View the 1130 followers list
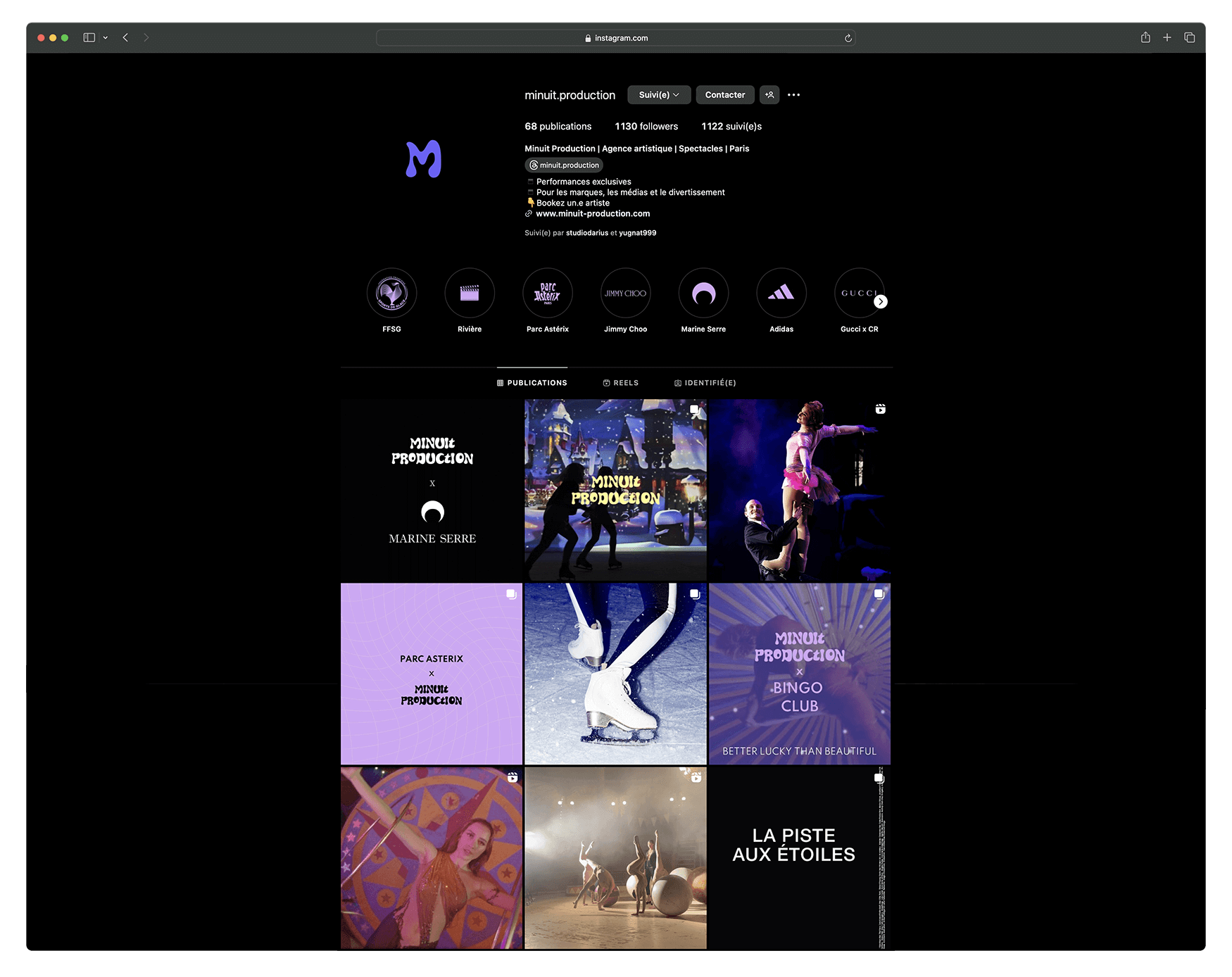Viewport: 1232px width, 977px height. [x=646, y=127]
